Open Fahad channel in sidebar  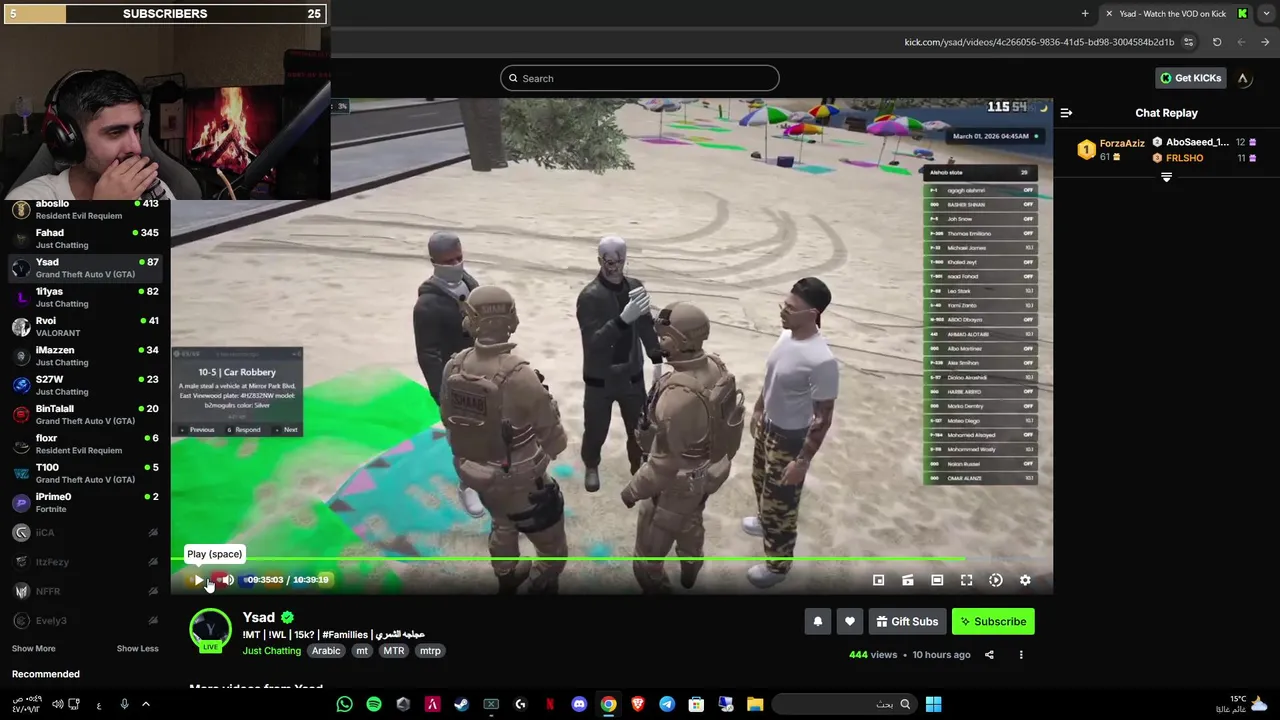point(85,239)
